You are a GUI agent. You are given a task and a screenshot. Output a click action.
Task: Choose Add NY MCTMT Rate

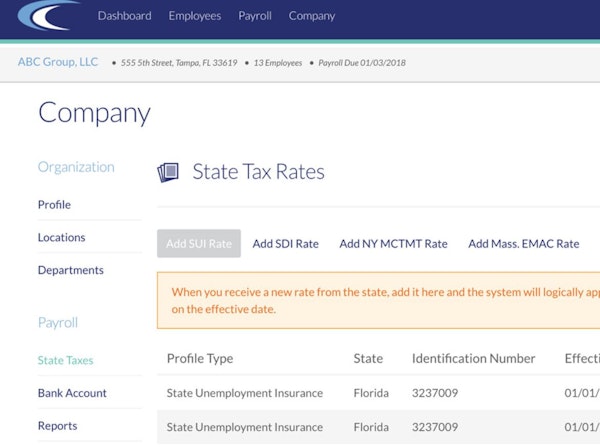[393, 244]
